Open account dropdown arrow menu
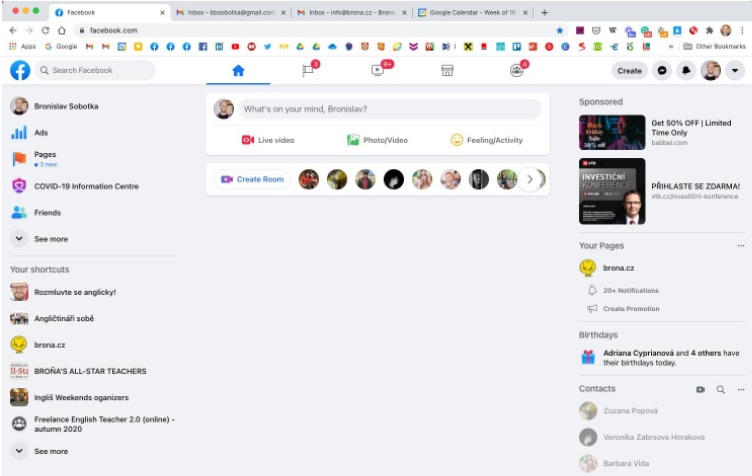Viewport: 752px width, 476px height. pos(735,70)
